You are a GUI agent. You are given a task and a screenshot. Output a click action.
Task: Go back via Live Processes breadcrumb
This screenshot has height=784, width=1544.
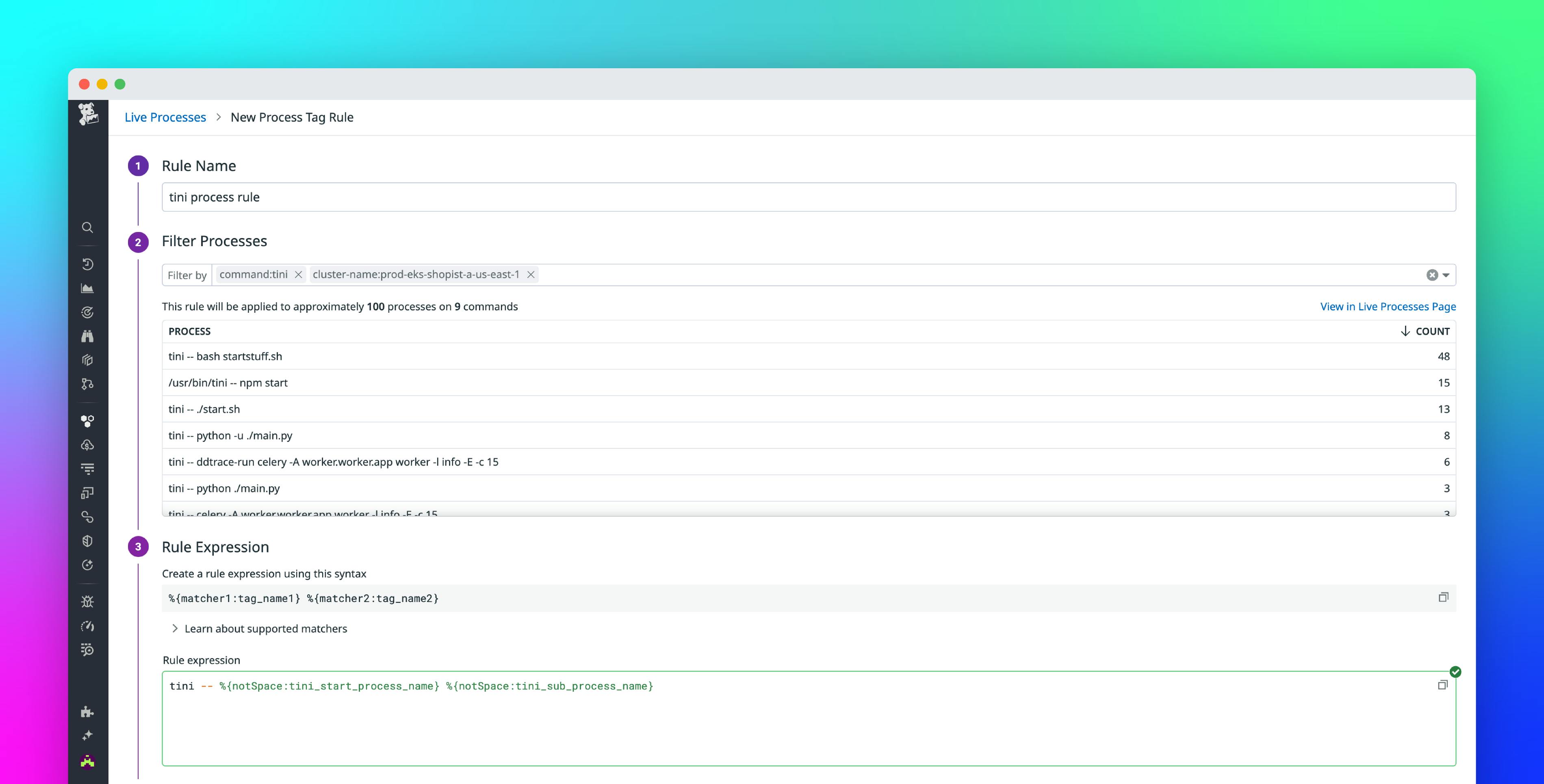pos(165,117)
